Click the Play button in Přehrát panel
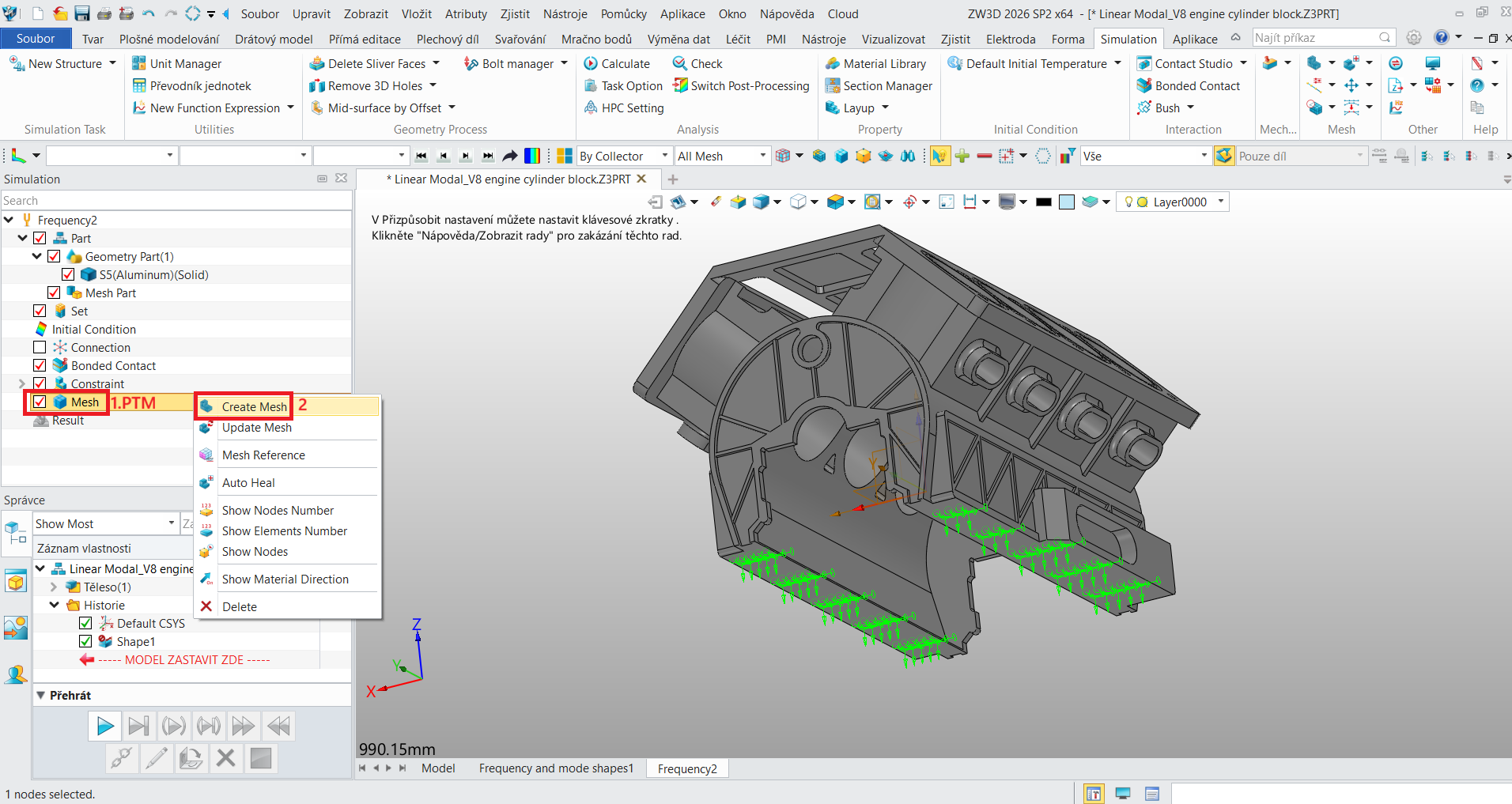 tap(104, 726)
